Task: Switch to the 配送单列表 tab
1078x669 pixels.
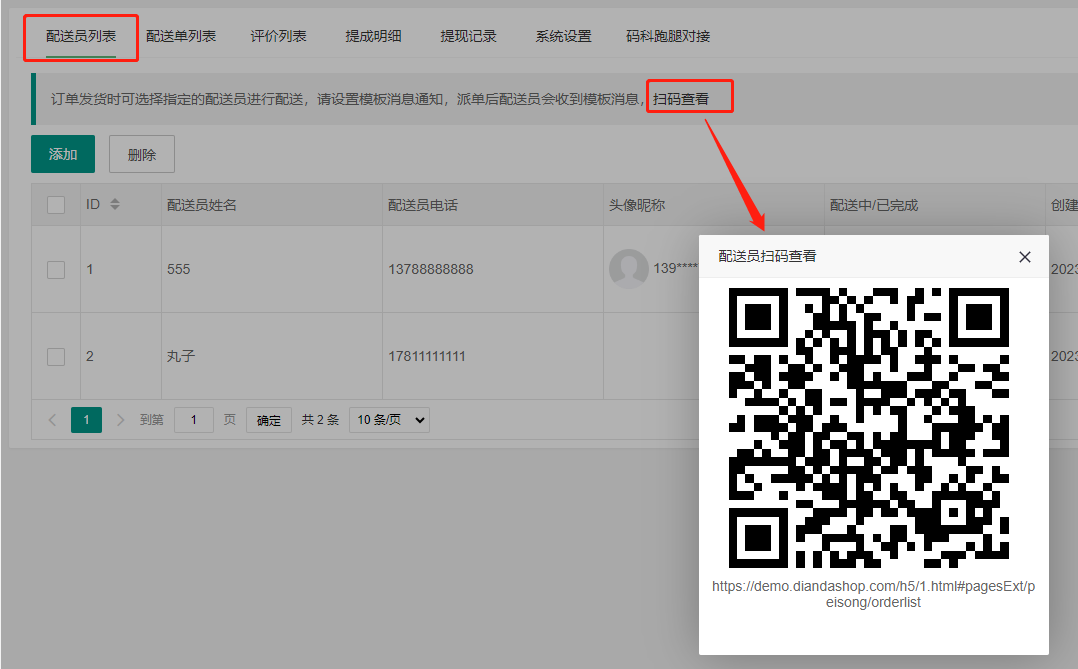Action: [181, 36]
